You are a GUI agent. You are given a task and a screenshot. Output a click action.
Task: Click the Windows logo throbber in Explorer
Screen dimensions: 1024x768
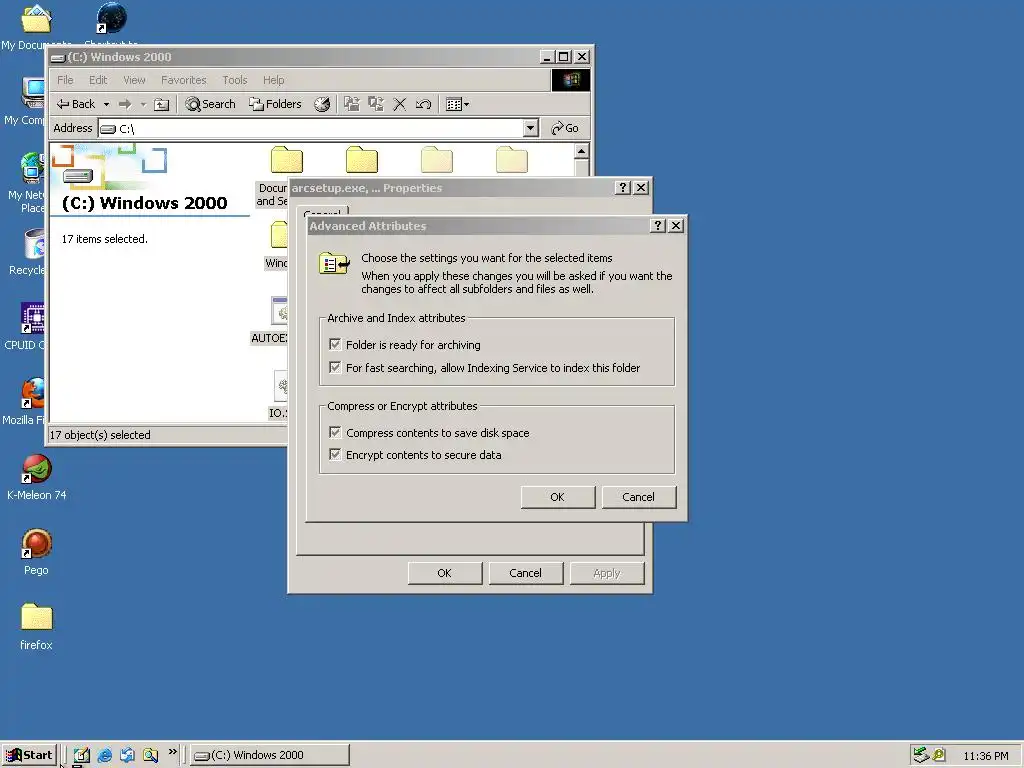click(x=571, y=80)
